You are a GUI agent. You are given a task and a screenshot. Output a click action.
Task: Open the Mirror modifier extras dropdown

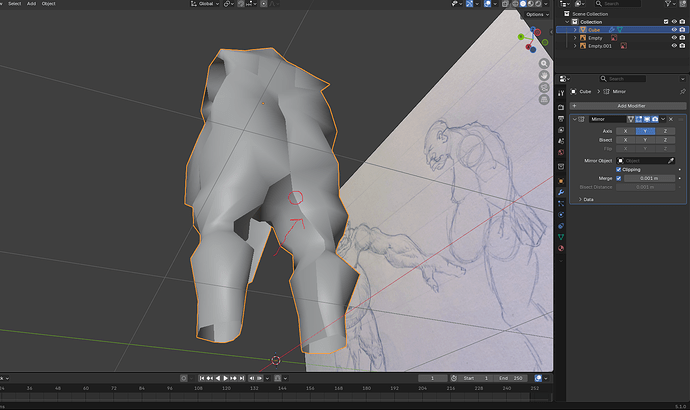[x=663, y=119]
